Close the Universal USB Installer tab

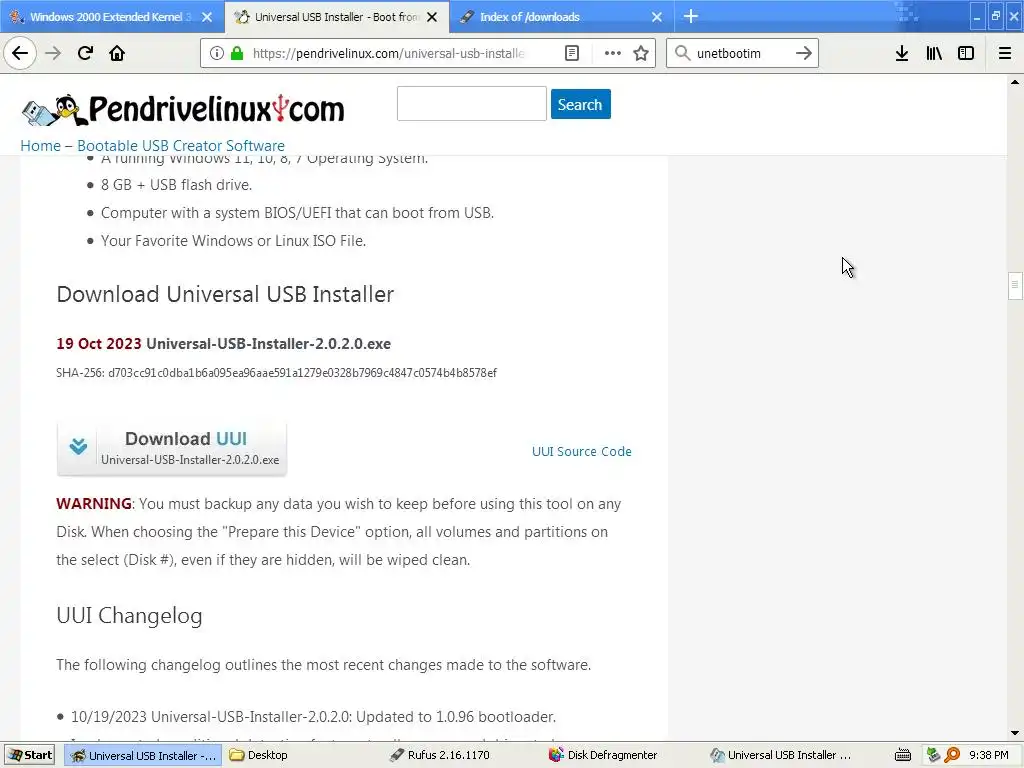click(432, 17)
